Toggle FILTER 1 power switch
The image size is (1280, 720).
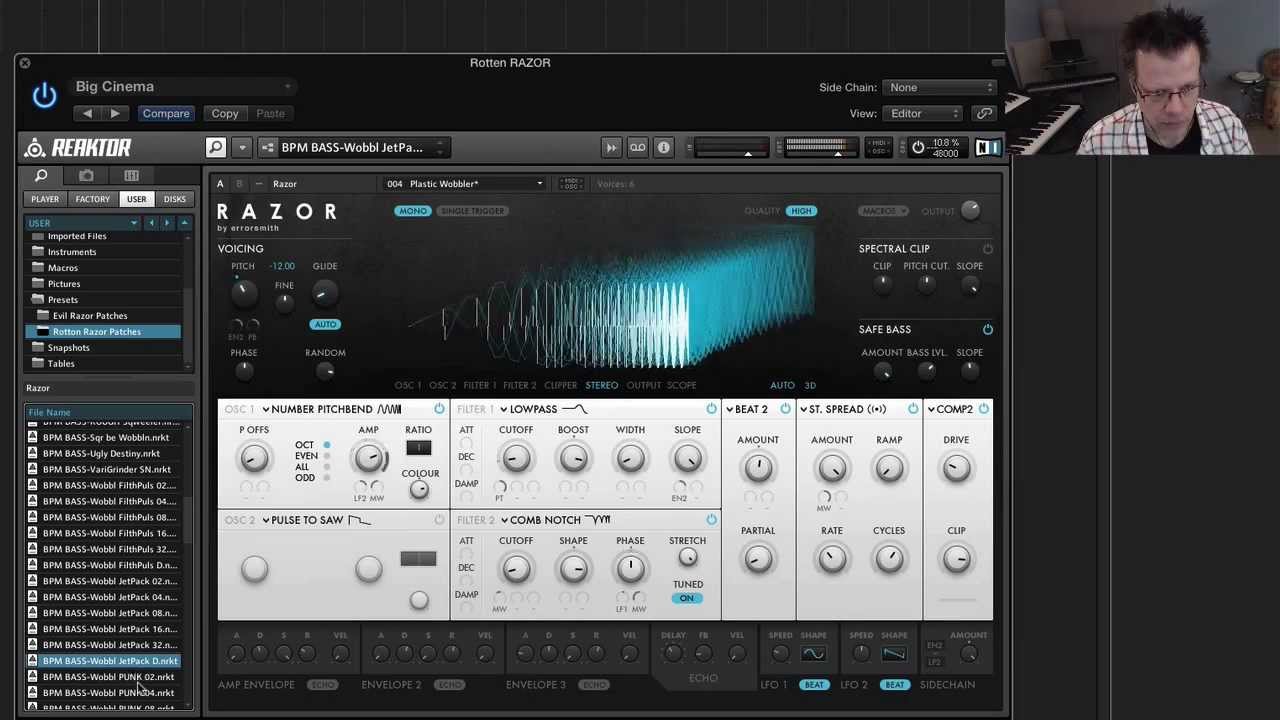711,409
